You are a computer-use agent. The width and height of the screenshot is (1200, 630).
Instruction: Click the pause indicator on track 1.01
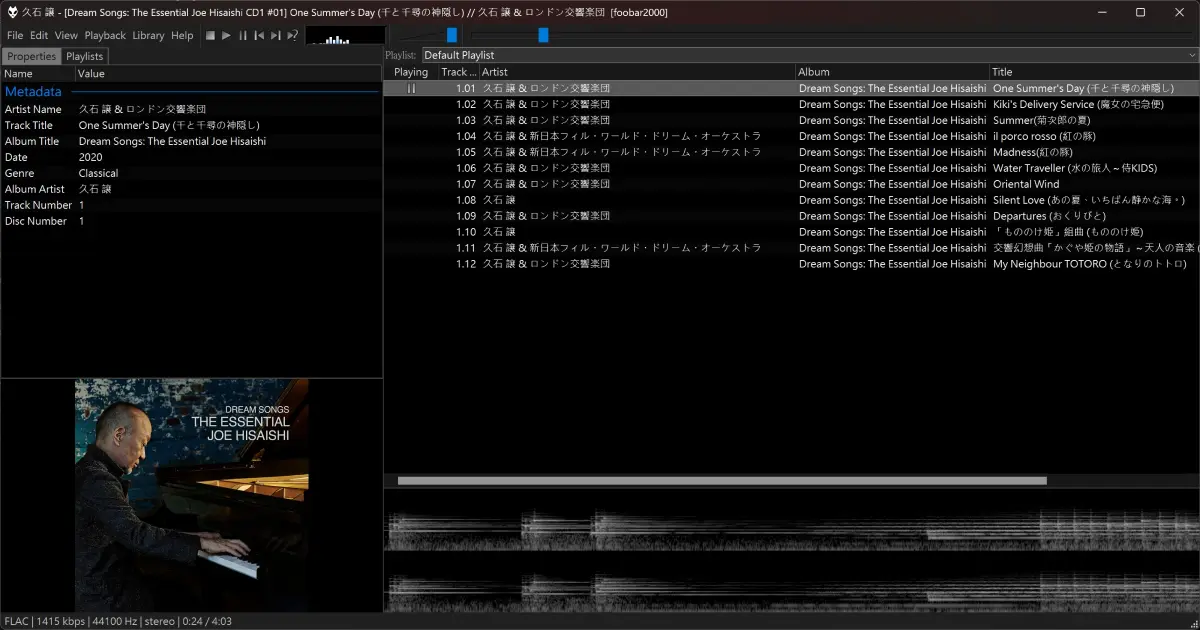(x=411, y=88)
